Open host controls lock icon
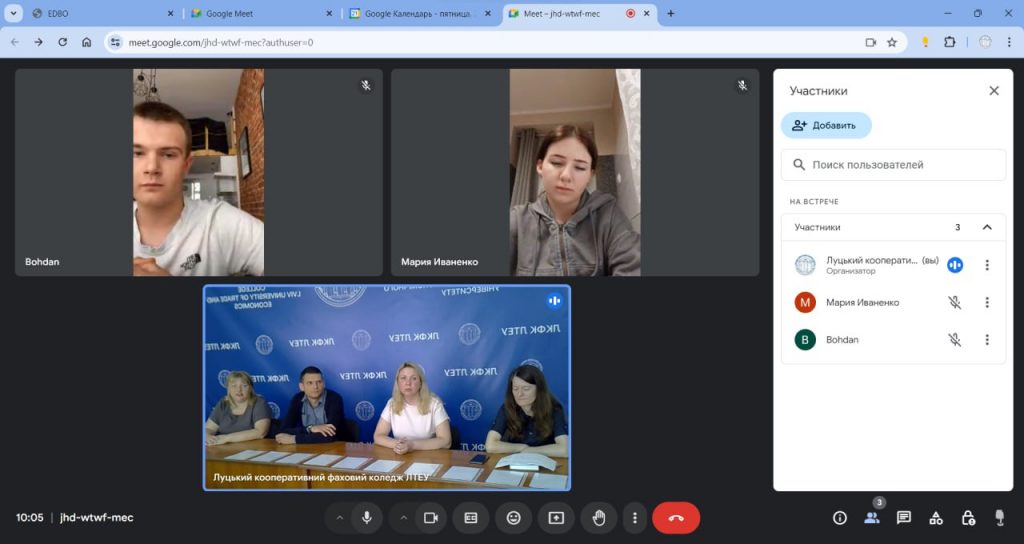Viewport: 1024px width, 544px height. tap(968, 518)
